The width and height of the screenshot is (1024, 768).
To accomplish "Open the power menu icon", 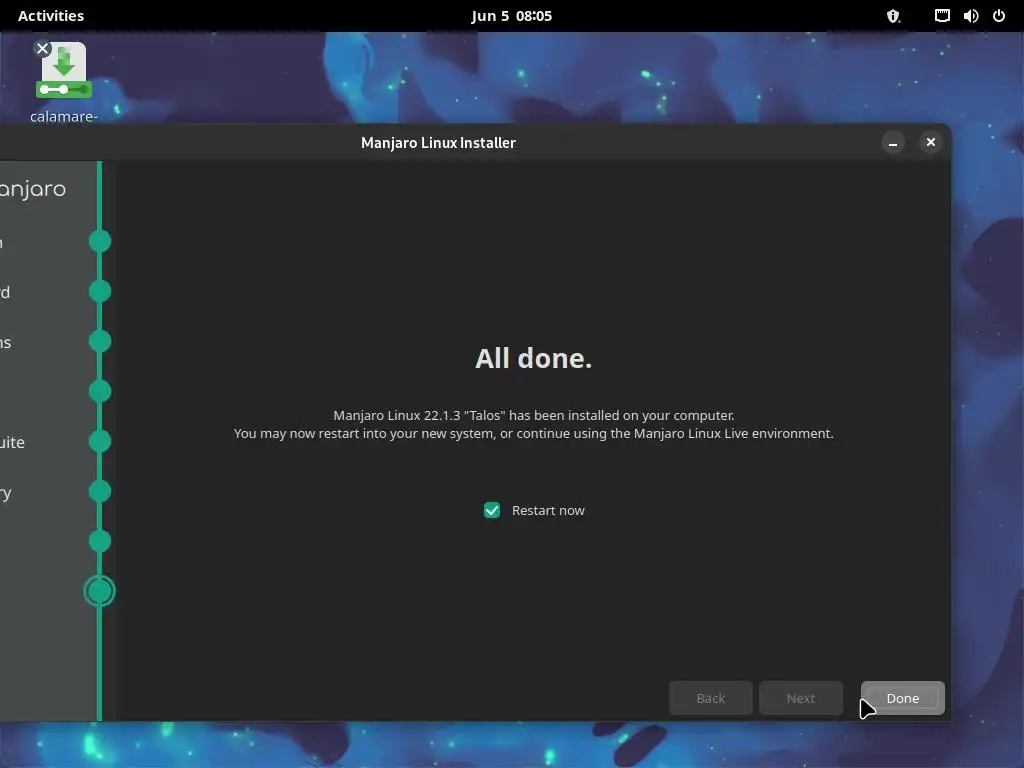I will pos(999,16).
